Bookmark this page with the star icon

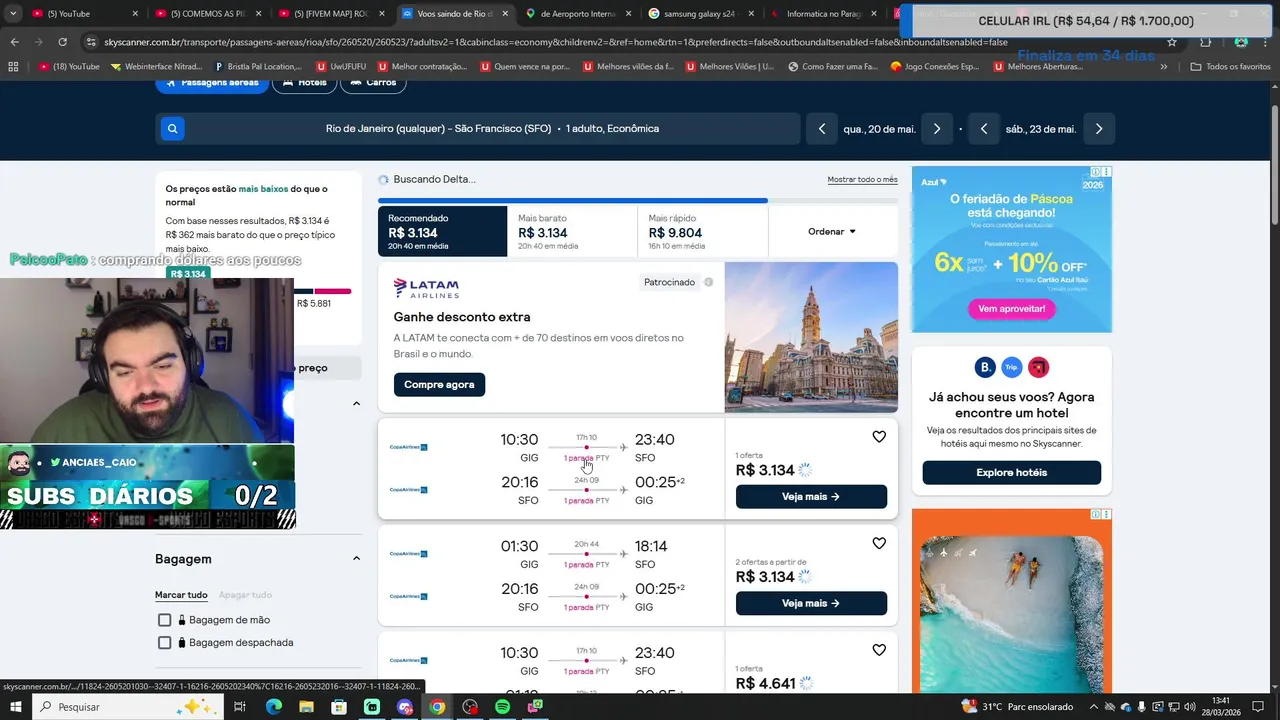pyautogui.click(x=1172, y=42)
